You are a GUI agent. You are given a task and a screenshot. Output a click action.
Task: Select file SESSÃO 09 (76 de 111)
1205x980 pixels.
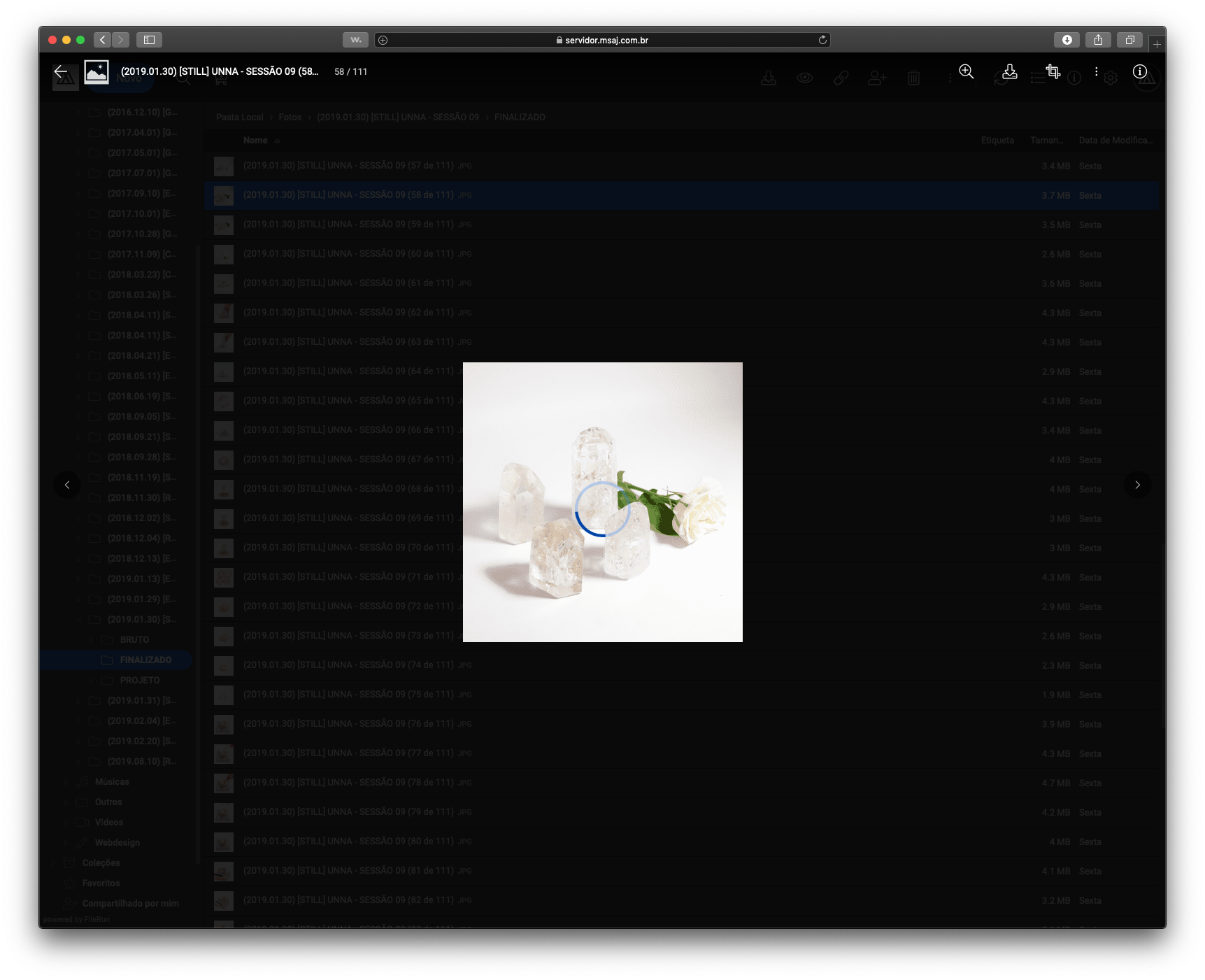(x=682, y=724)
